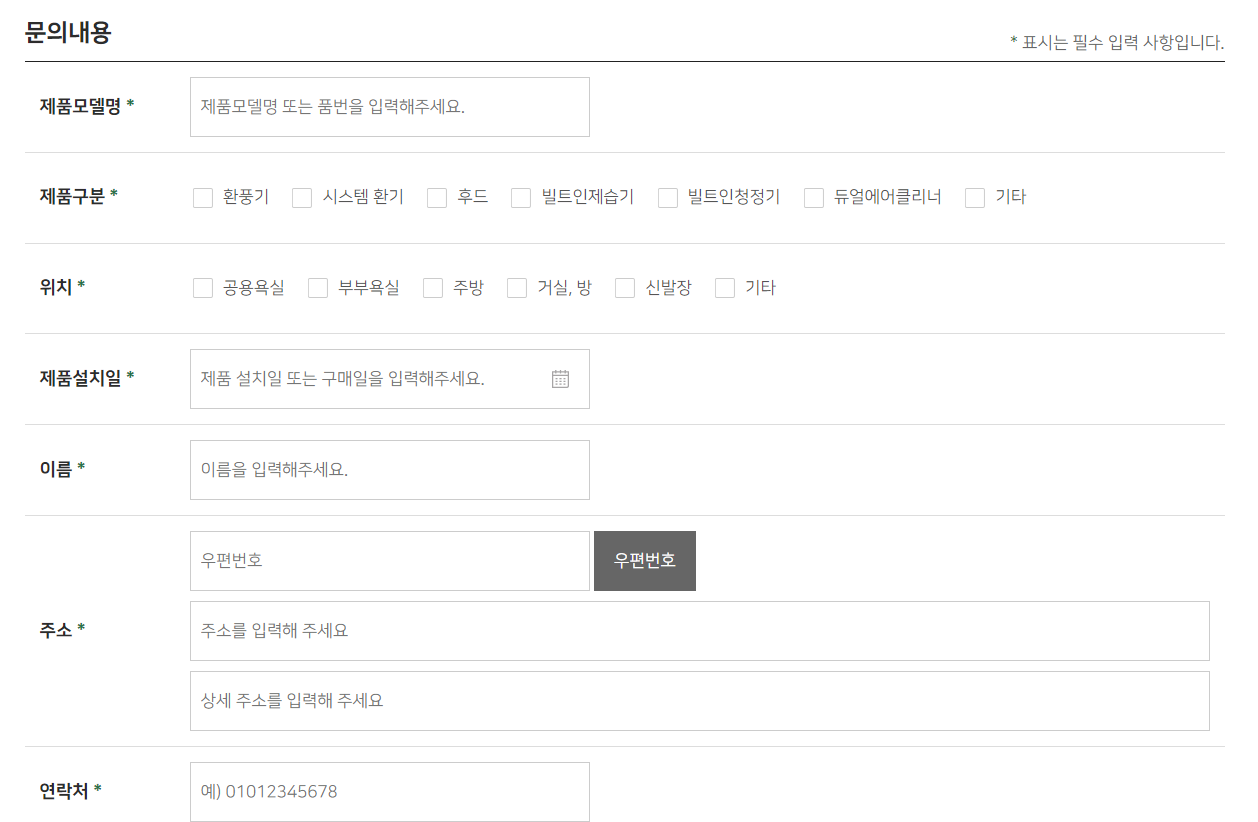This screenshot has width=1258, height=822.
Task: Click the main 주소 address input field
Action: pos(500,630)
